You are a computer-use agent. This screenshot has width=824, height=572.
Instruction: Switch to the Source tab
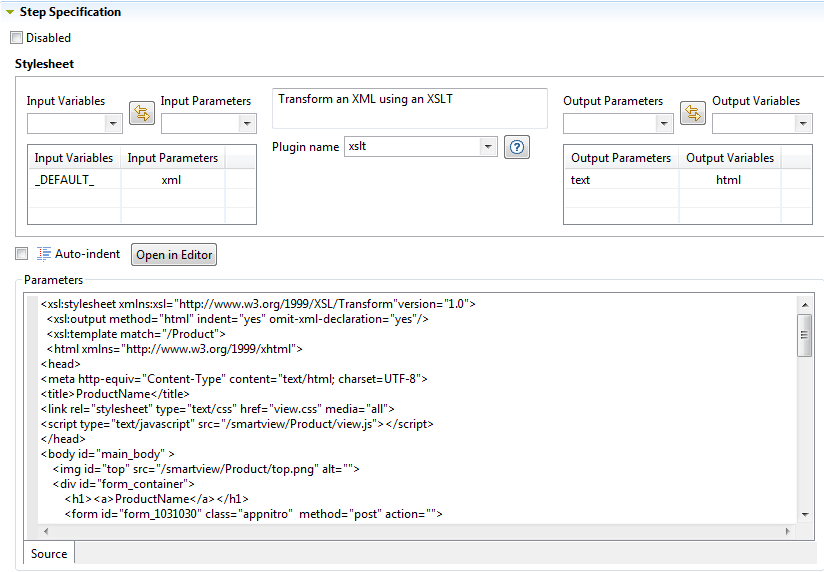pos(49,553)
